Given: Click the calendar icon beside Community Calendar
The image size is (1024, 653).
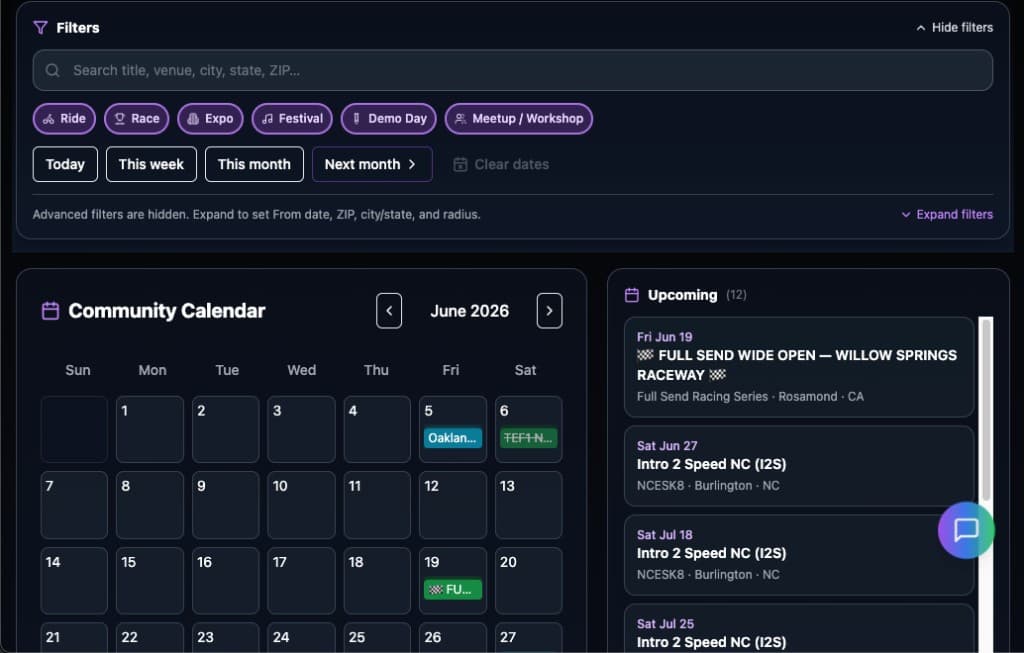Looking at the screenshot, I should tap(50, 311).
